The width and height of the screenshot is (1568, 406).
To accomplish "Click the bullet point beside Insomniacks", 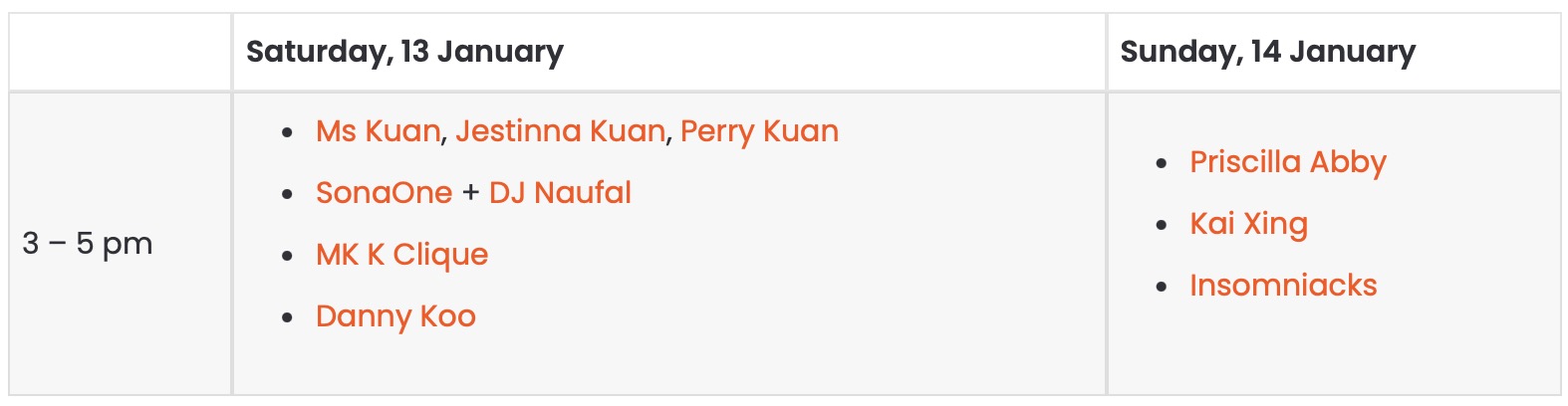I will [1162, 287].
